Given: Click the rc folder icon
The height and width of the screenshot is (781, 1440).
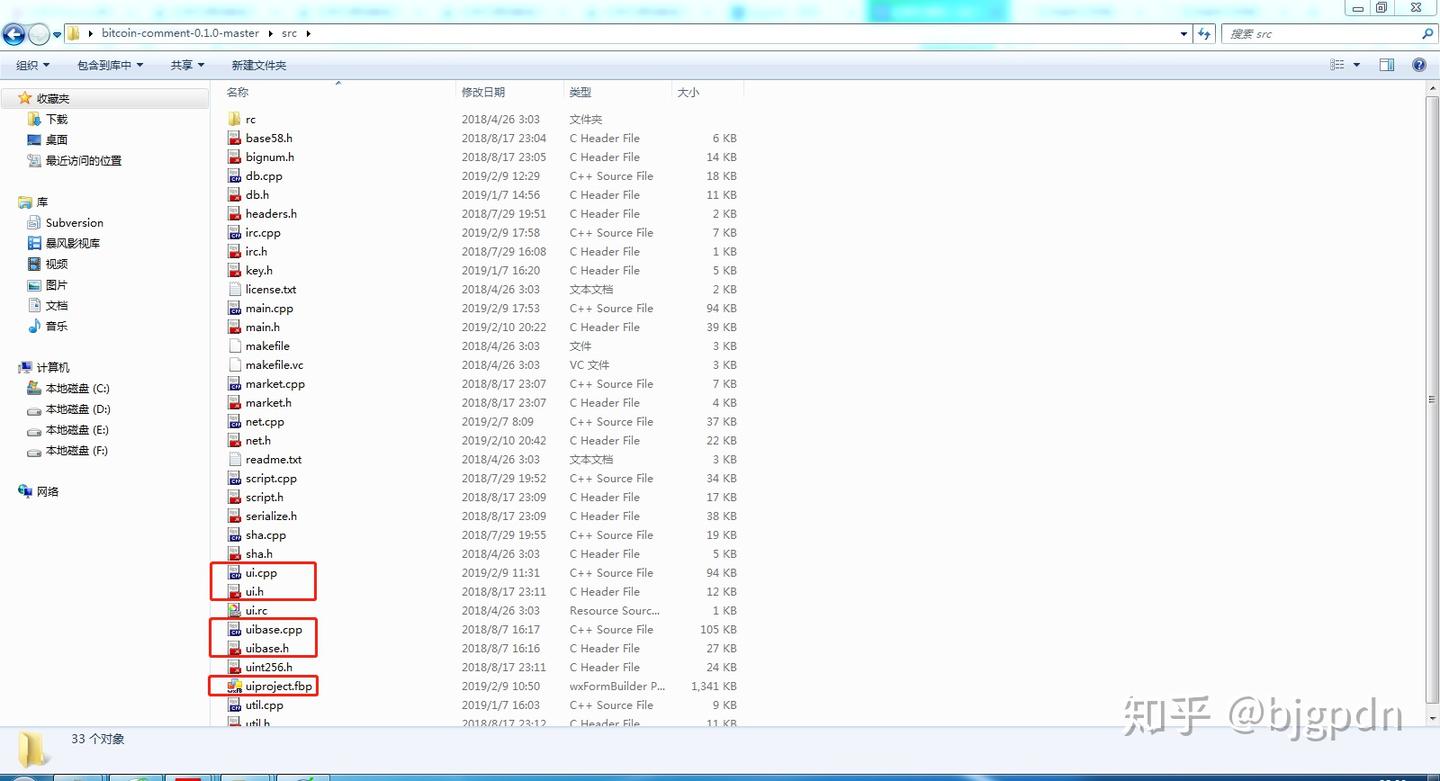Looking at the screenshot, I should coord(234,119).
